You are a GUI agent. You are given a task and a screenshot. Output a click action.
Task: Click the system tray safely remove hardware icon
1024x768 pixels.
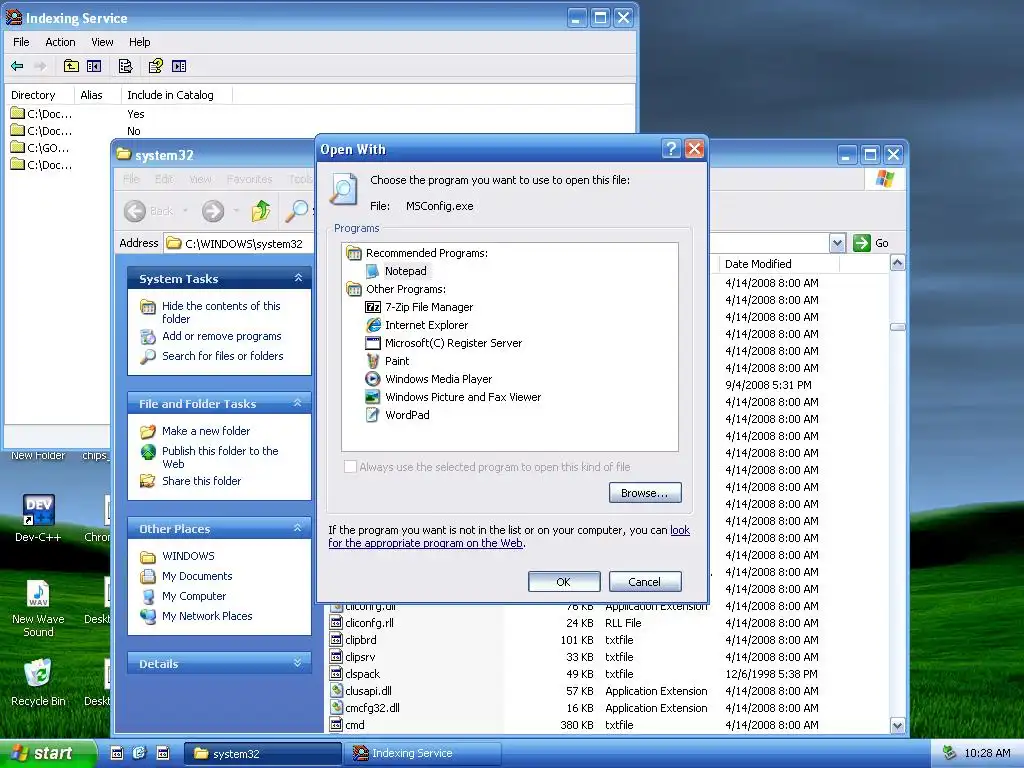pyautogui.click(x=949, y=753)
